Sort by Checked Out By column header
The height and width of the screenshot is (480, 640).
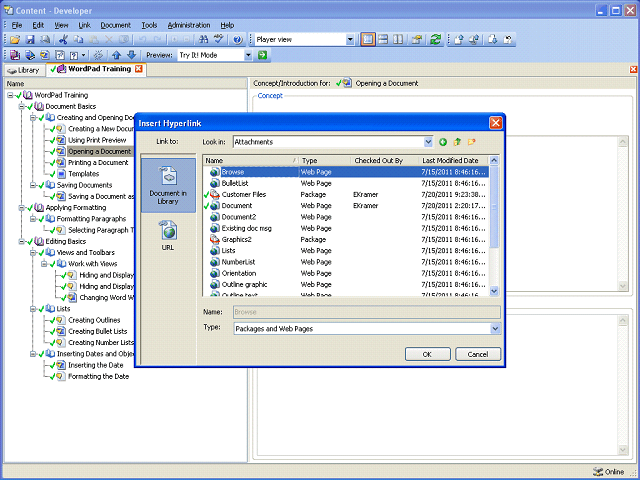coord(385,161)
